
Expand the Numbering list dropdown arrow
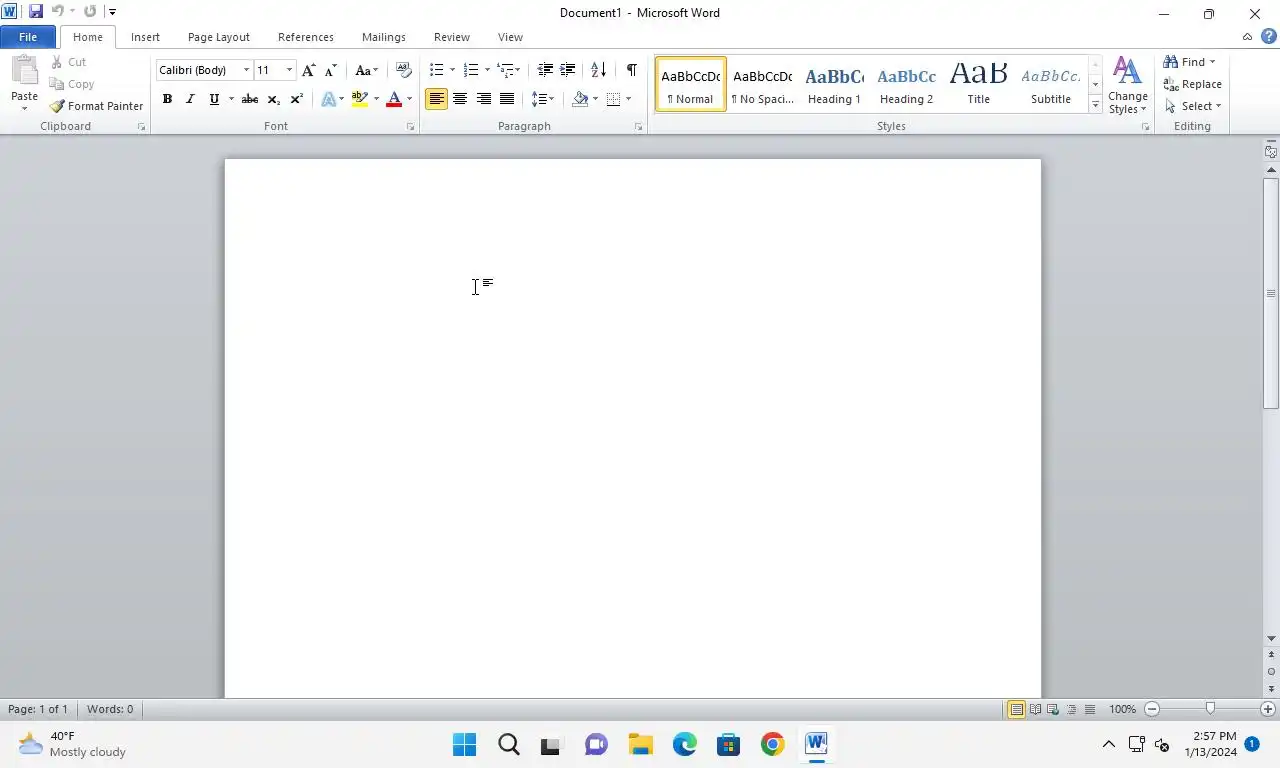click(x=487, y=70)
